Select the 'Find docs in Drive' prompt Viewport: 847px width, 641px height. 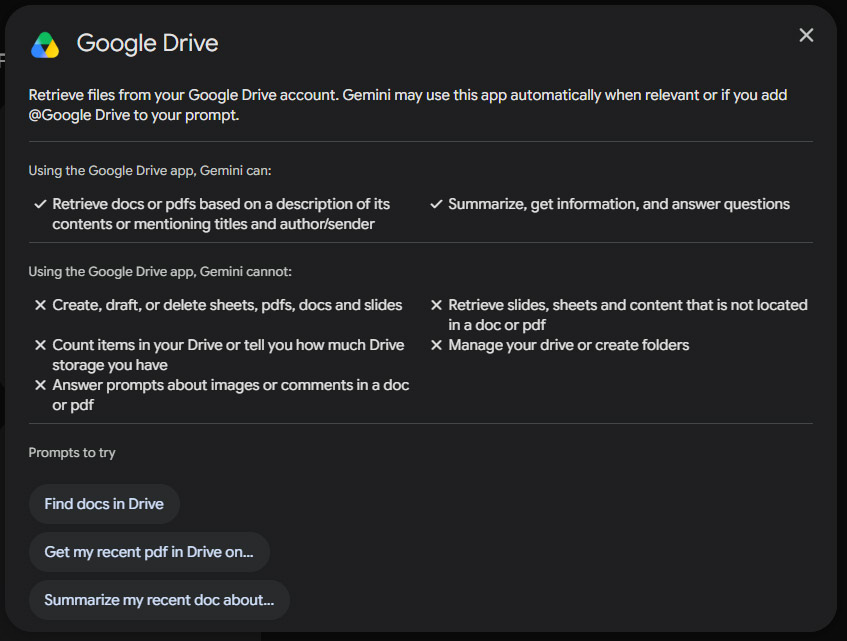(x=104, y=504)
